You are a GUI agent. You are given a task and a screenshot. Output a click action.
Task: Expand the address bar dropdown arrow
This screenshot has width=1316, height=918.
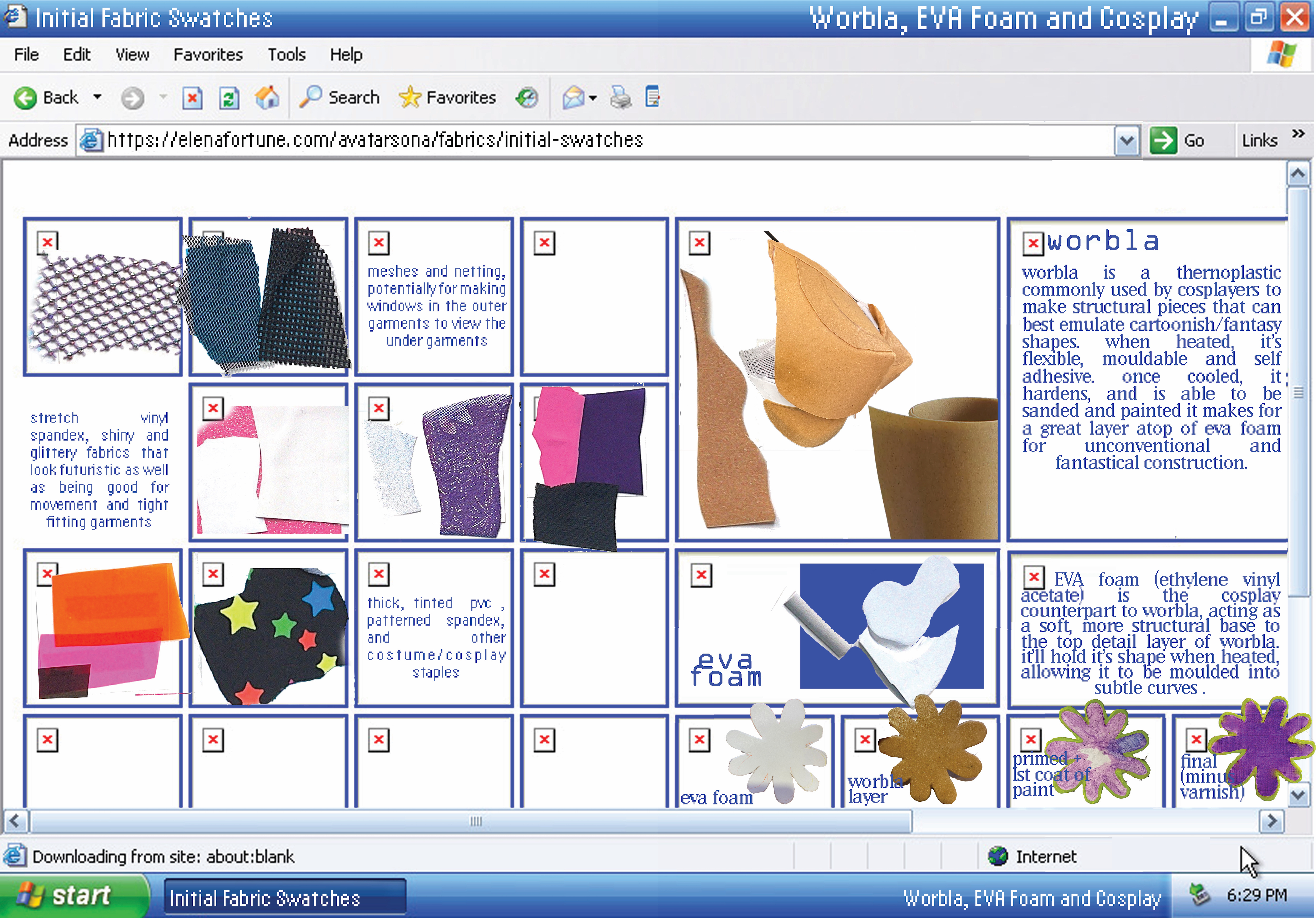[x=1126, y=141]
